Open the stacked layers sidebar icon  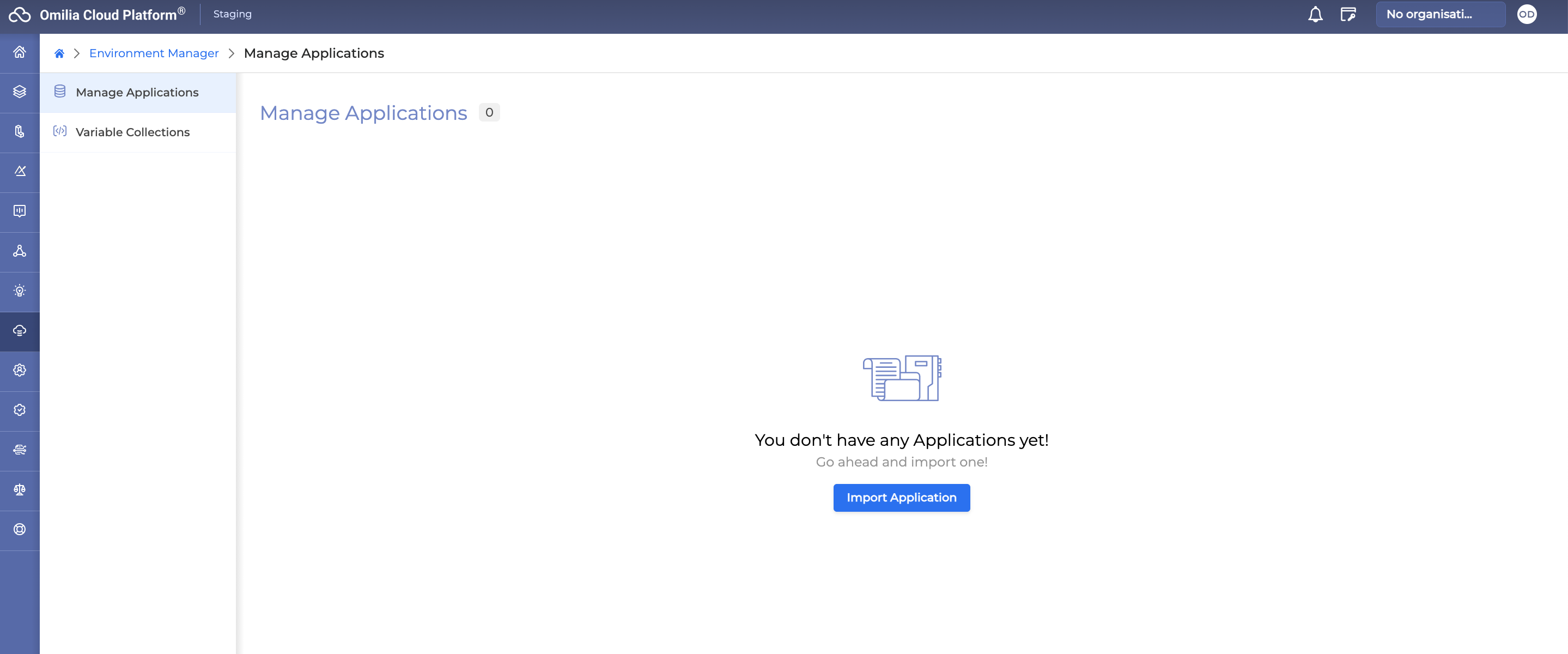click(19, 92)
